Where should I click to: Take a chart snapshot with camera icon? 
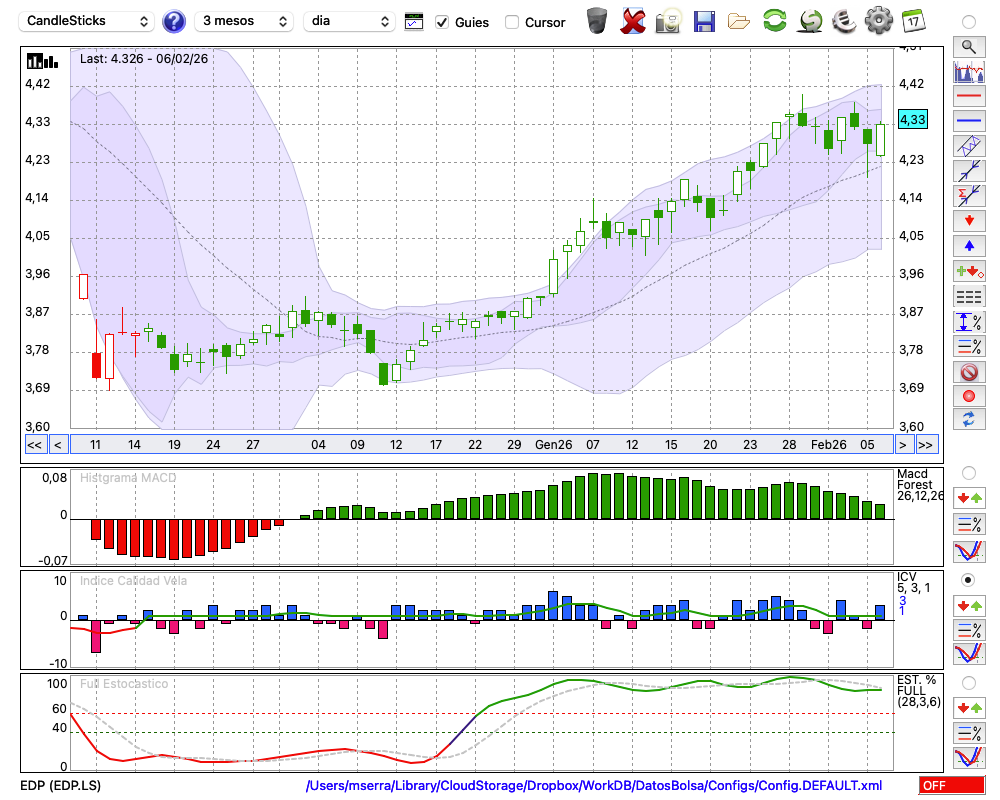click(x=669, y=21)
